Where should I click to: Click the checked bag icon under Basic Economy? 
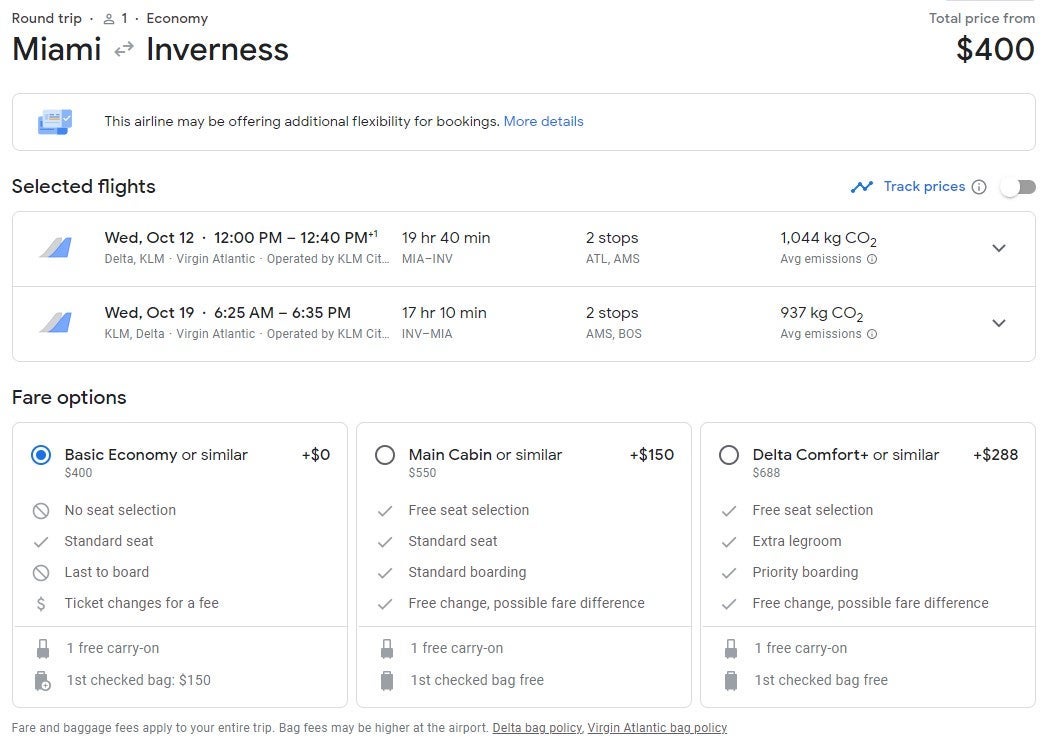tap(42, 681)
